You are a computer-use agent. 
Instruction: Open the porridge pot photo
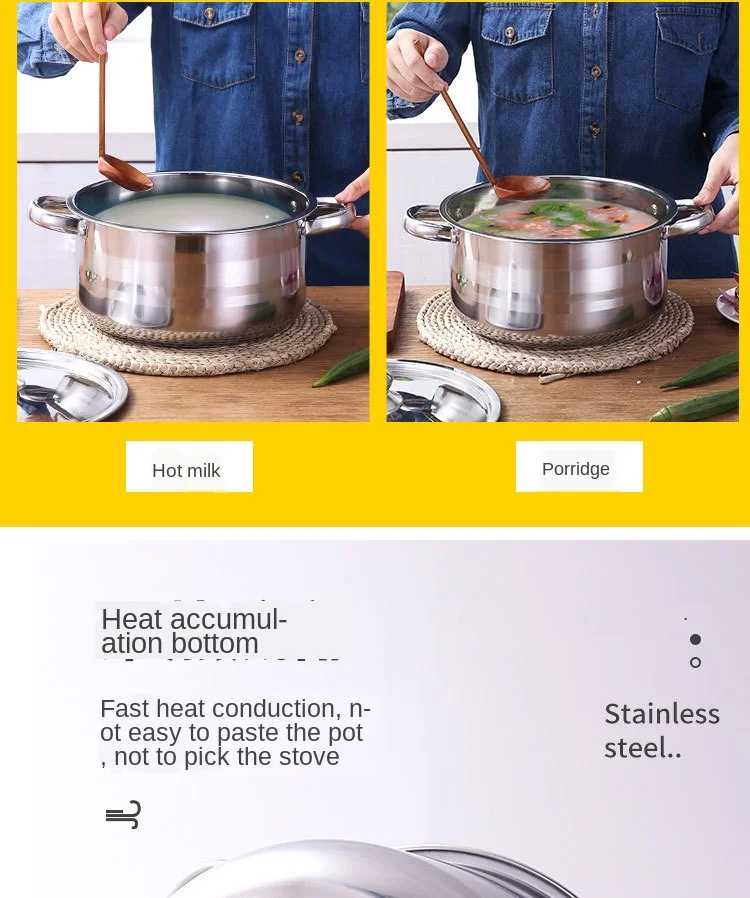coord(562,212)
